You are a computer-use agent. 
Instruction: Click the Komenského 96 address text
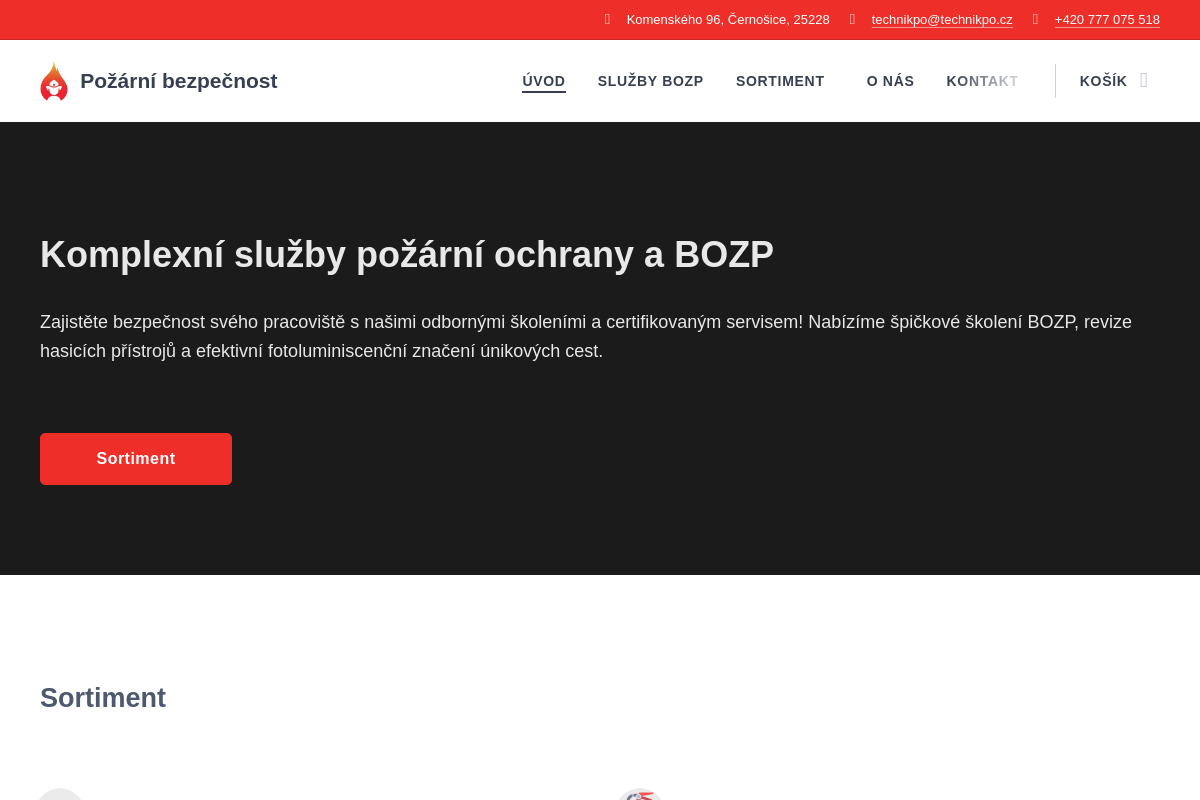727,19
